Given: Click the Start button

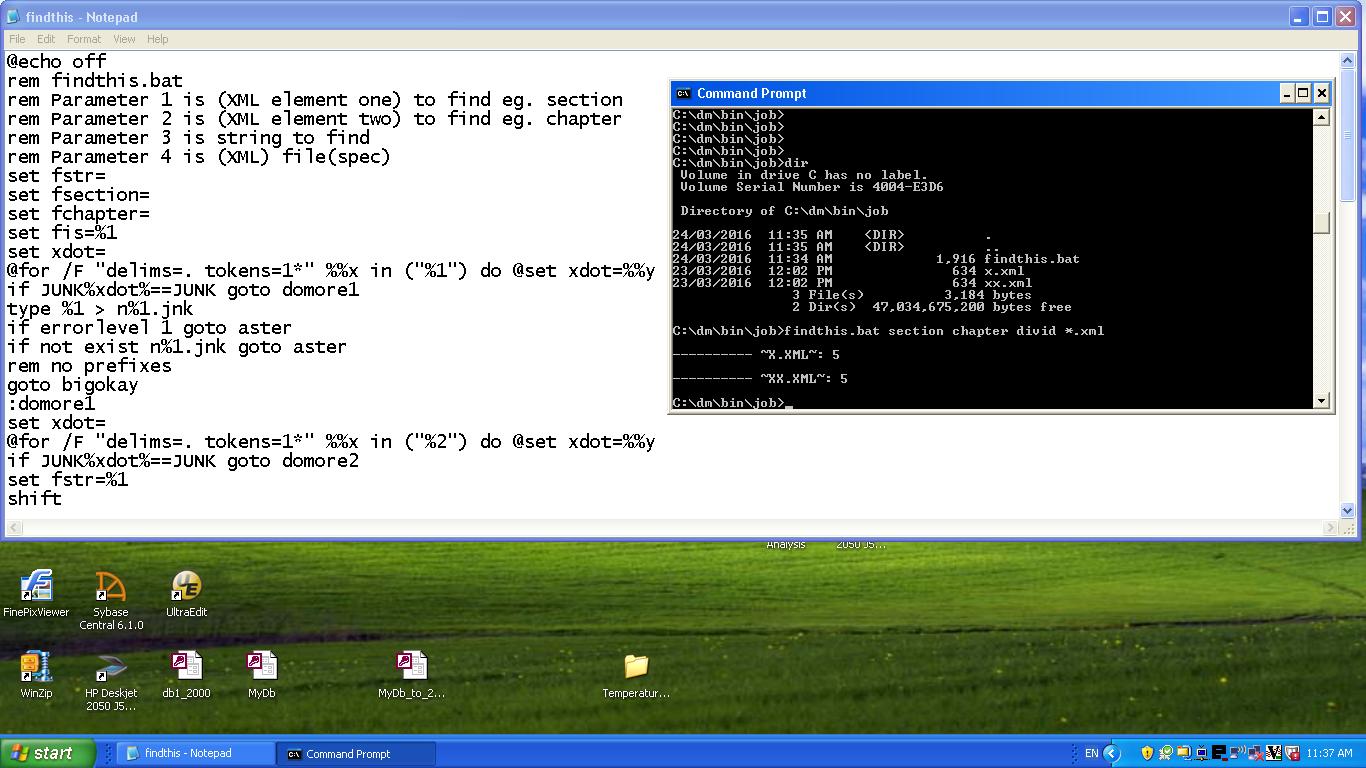Looking at the screenshot, I should coord(45,753).
